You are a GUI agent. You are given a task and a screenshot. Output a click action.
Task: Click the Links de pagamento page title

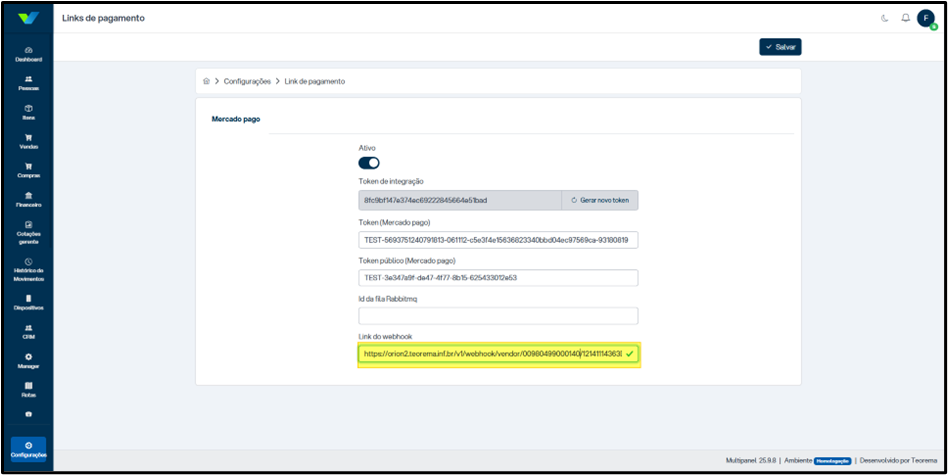[x=103, y=18]
